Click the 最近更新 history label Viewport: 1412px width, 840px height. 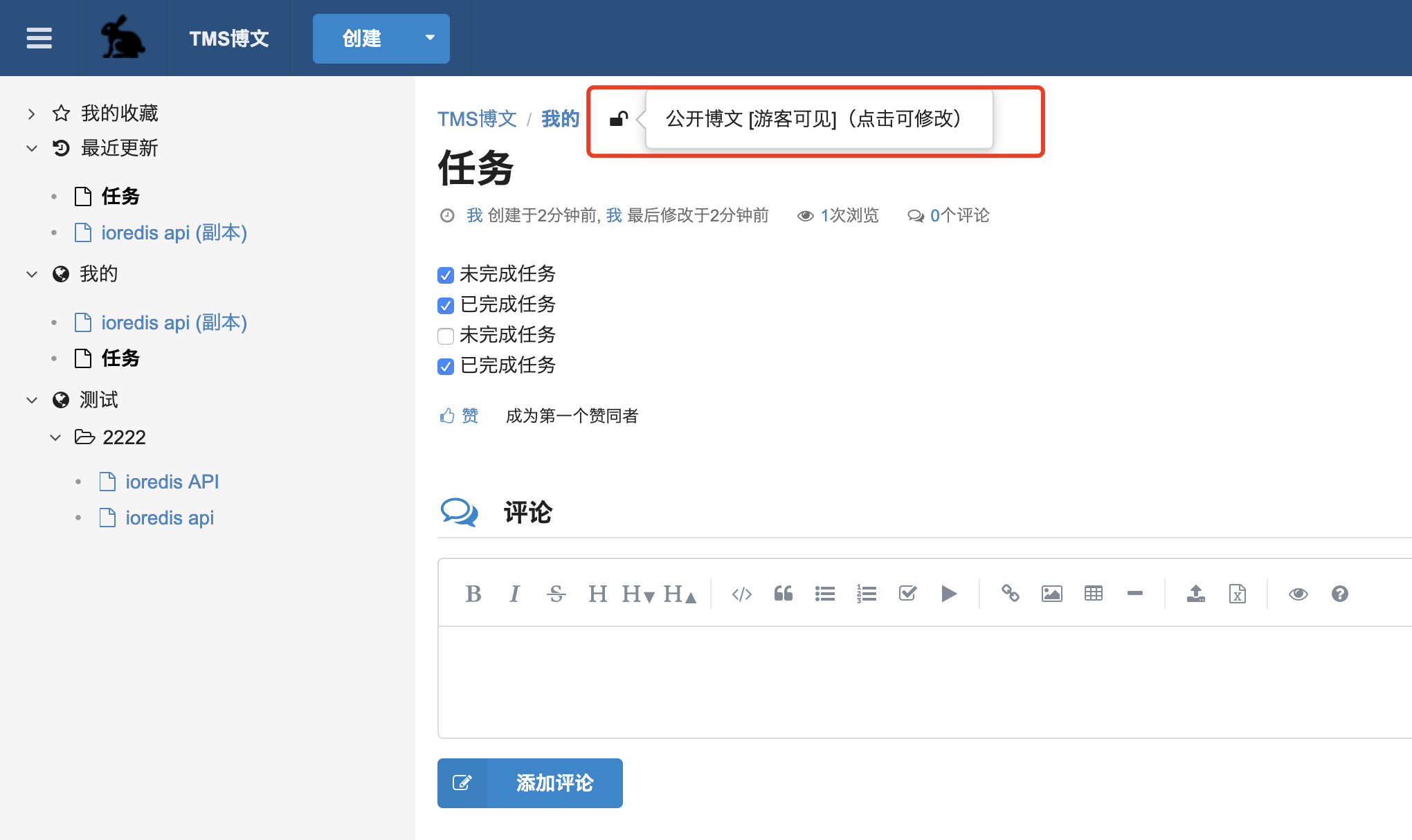pos(119,148)
